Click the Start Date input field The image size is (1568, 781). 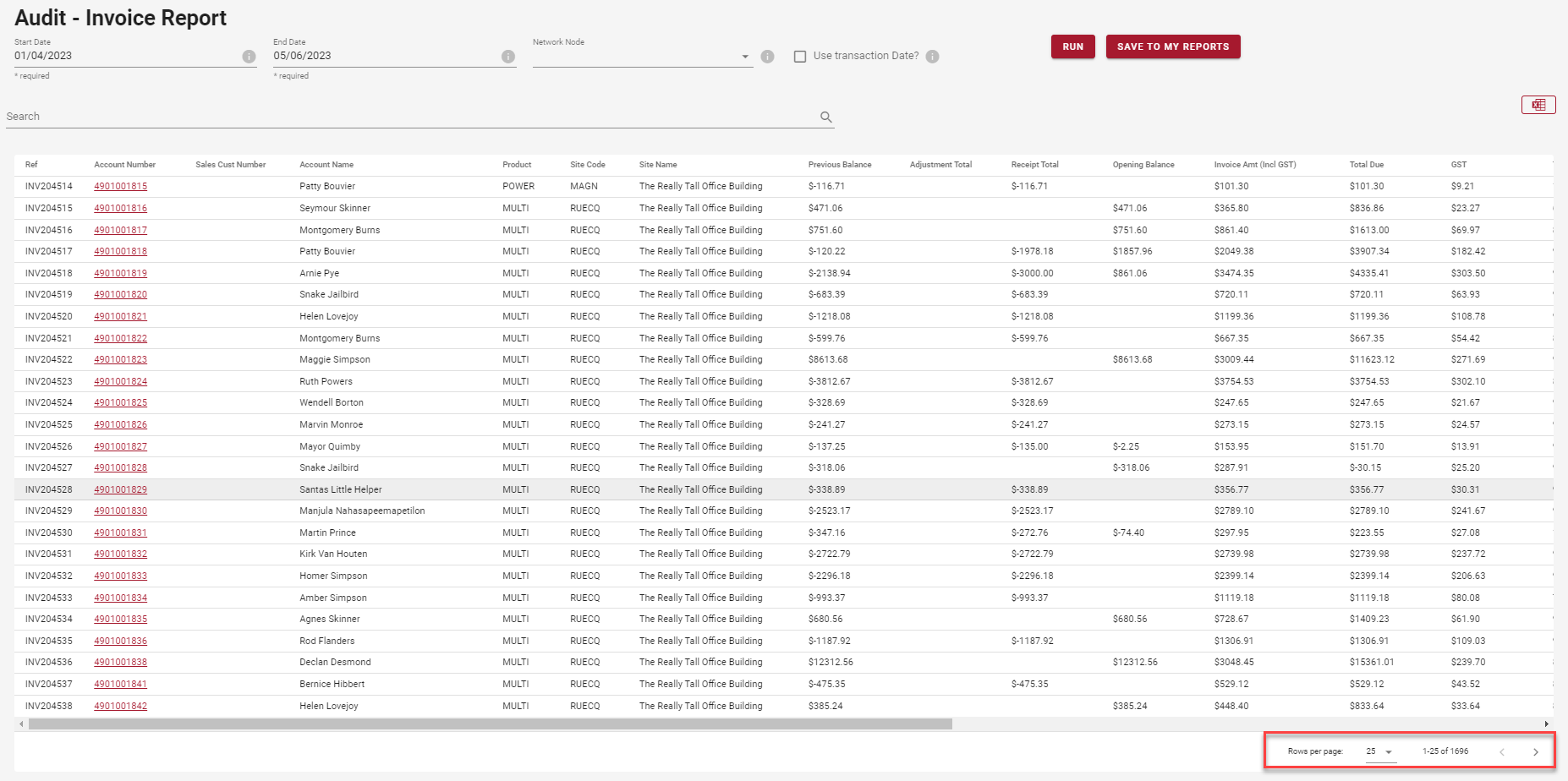[x=127, y=56]
